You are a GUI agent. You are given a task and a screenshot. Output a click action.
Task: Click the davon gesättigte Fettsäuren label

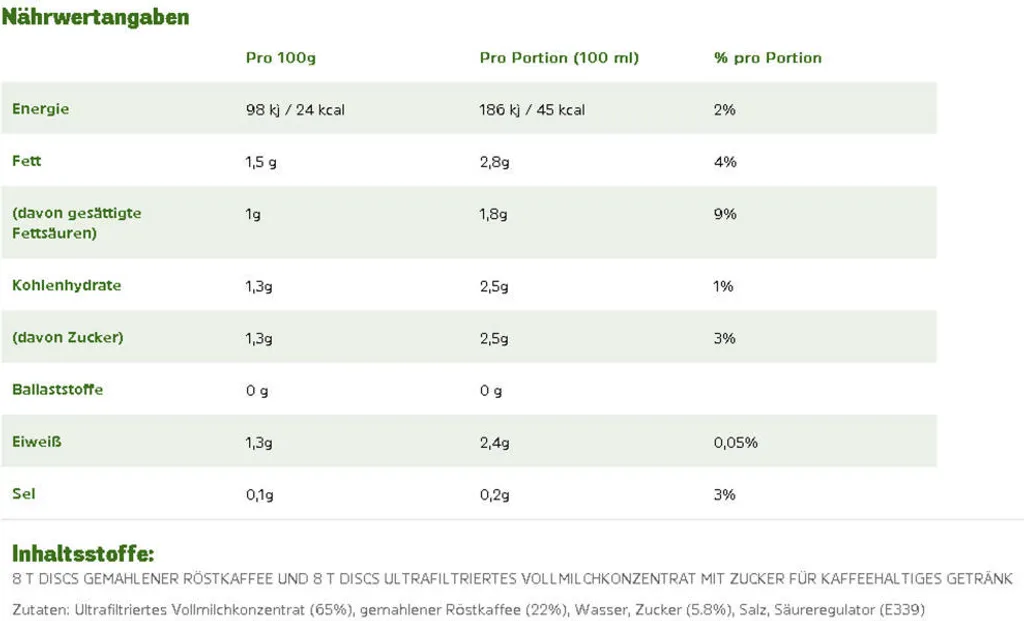tap(77, 223)
